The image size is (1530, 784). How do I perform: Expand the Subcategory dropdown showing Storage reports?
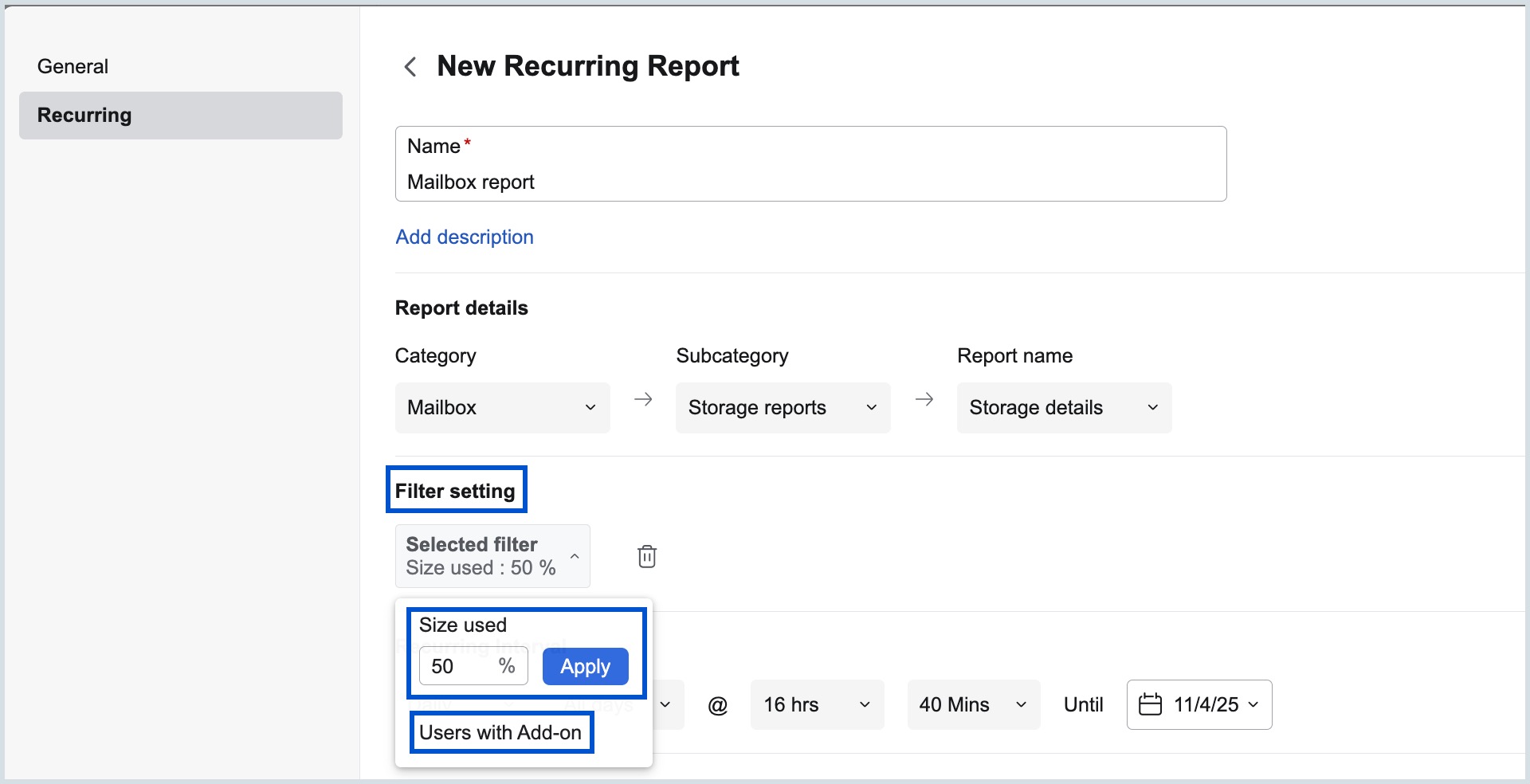(x=783, y=408)
